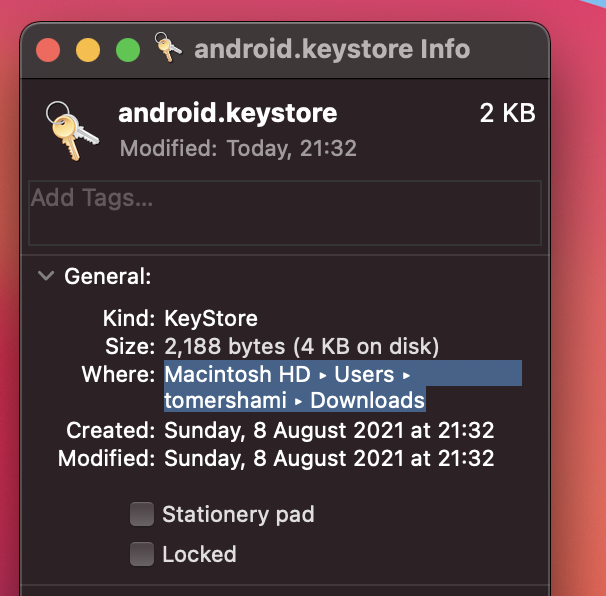Click the android.keystore file name heading

coord(228,113)
